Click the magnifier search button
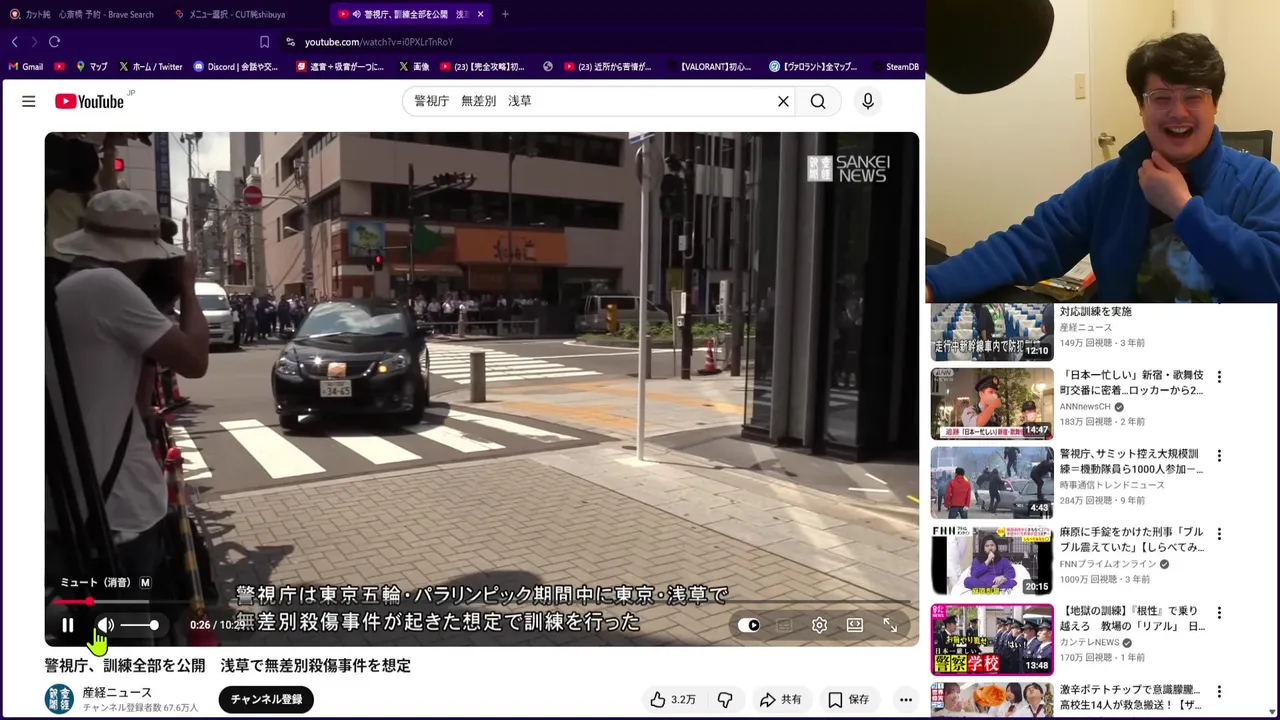 pyautogui.click(x=818, y=101)
